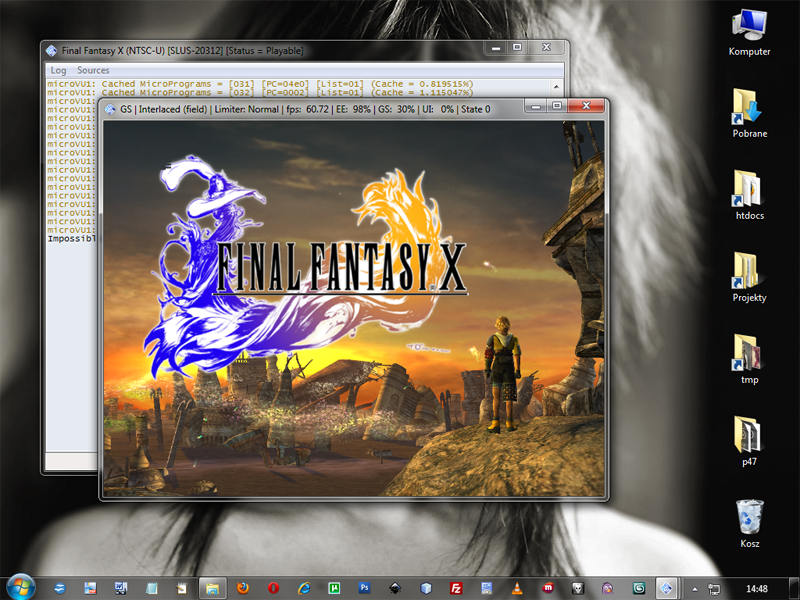Open the htdocs folder shortcut
The width and height of the screenshot is (800, 600).
click(x=749, y=195)
